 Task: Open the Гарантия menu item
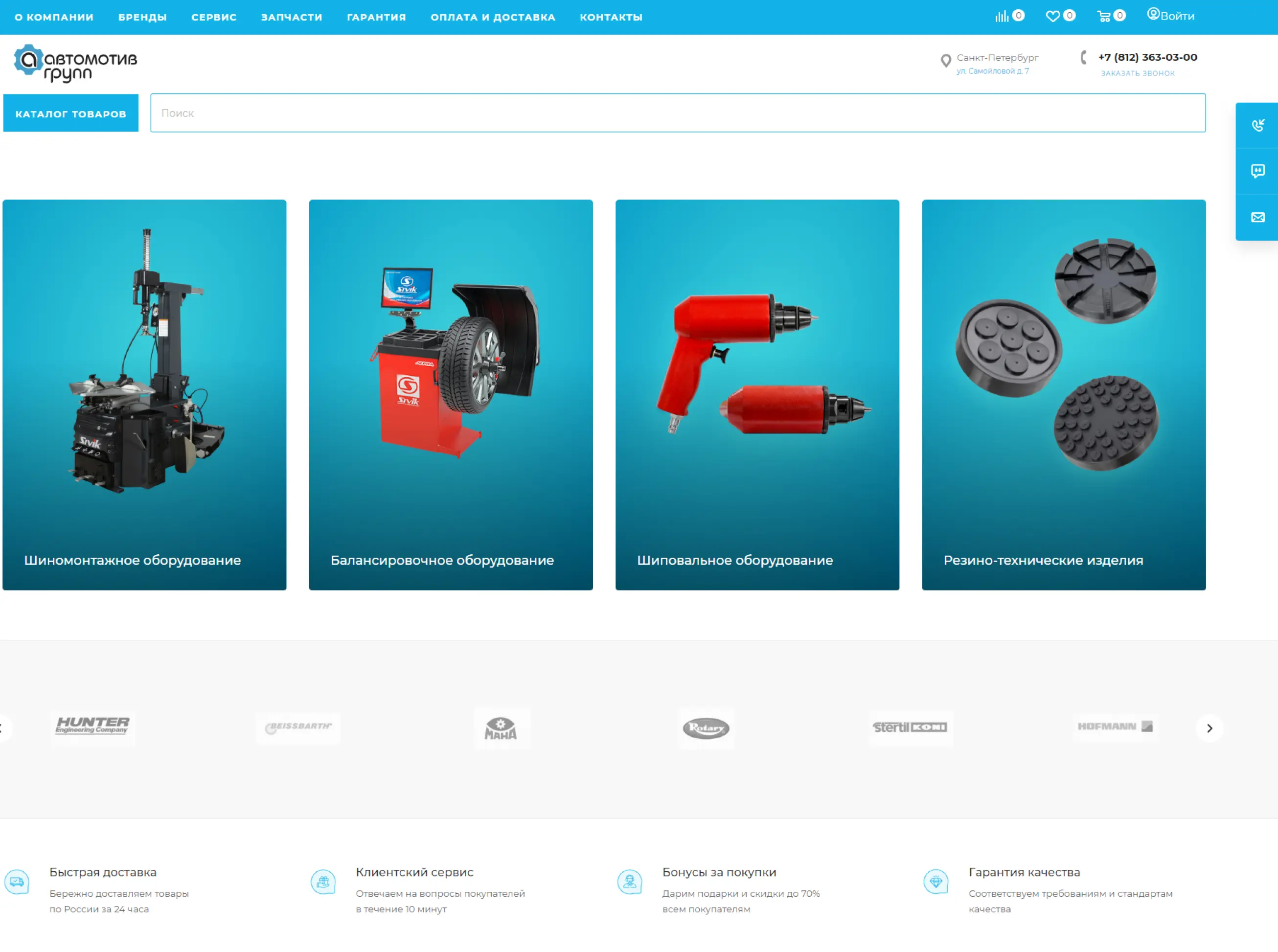[376, 17]
